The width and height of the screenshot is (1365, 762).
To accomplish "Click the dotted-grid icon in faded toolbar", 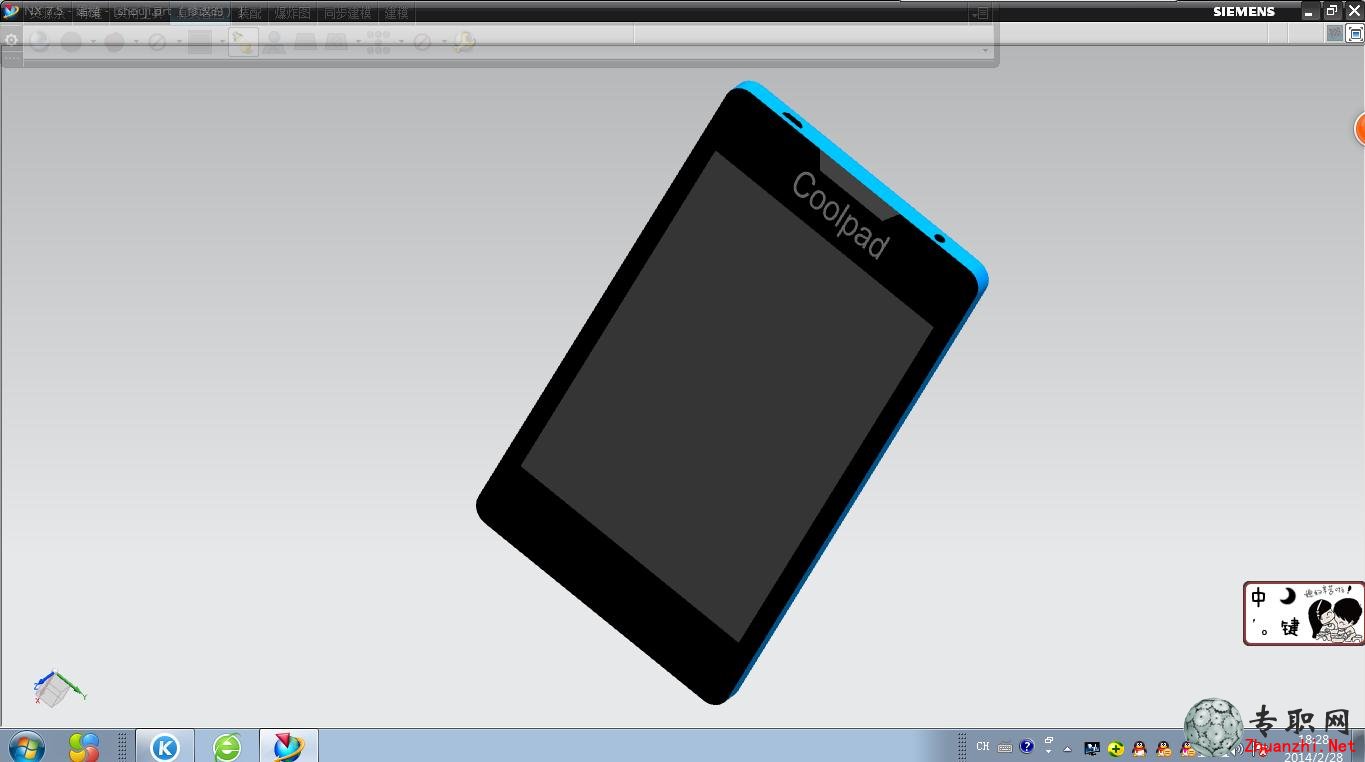I will click(x=378, y=42).
